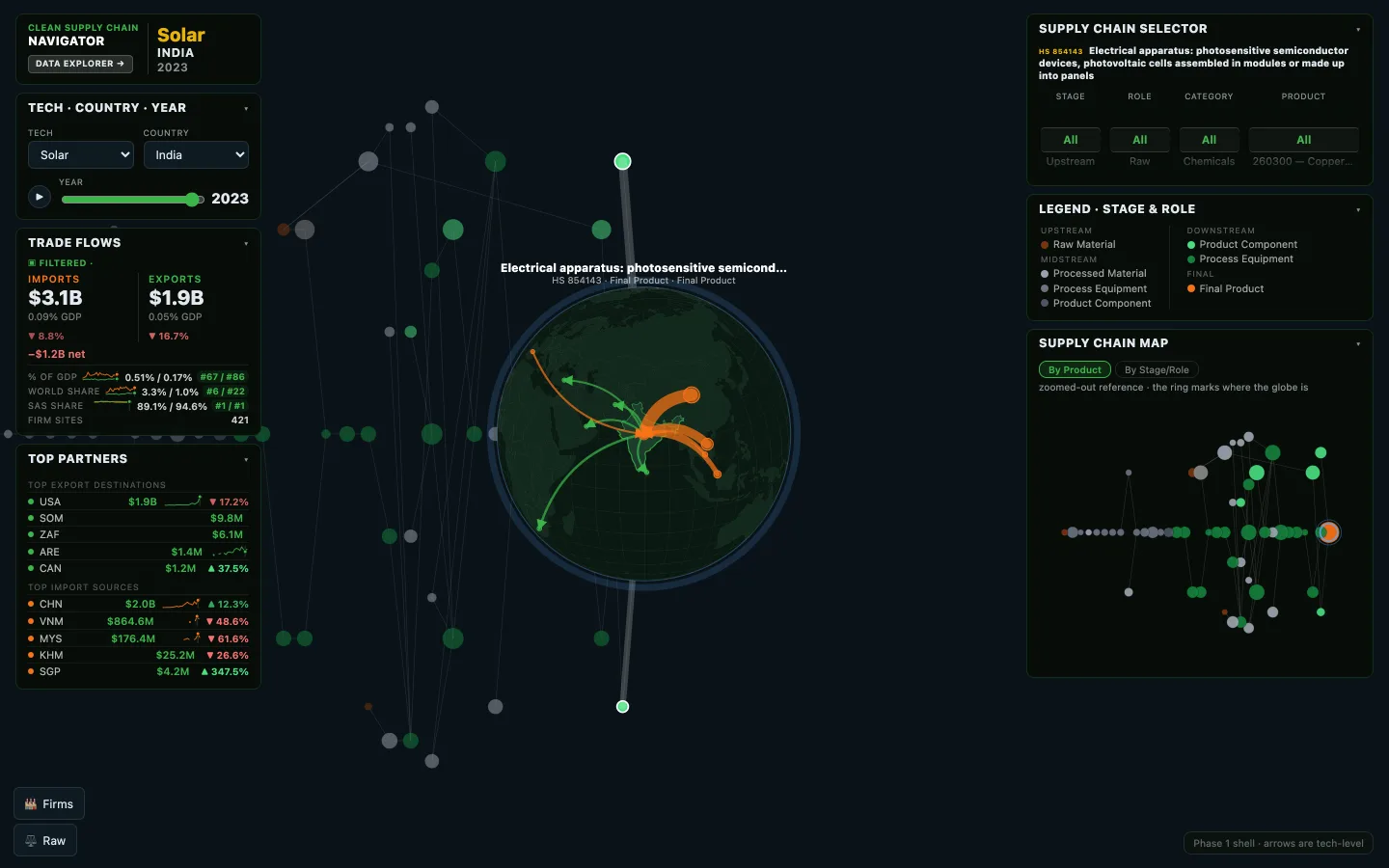1389x868 pixels.
Task: Click the Downstream Product Component legend dot
Action: (x=1191, y=245)
